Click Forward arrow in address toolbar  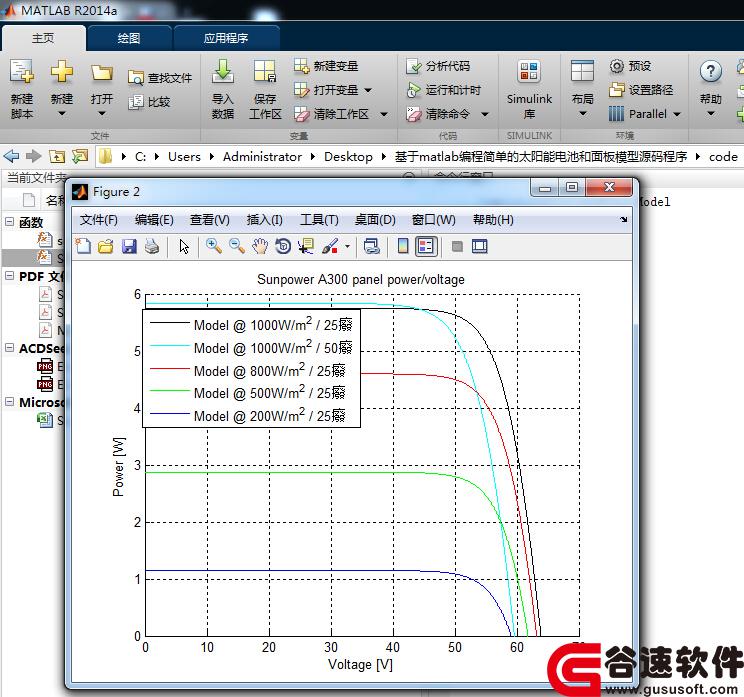point(34,156)
